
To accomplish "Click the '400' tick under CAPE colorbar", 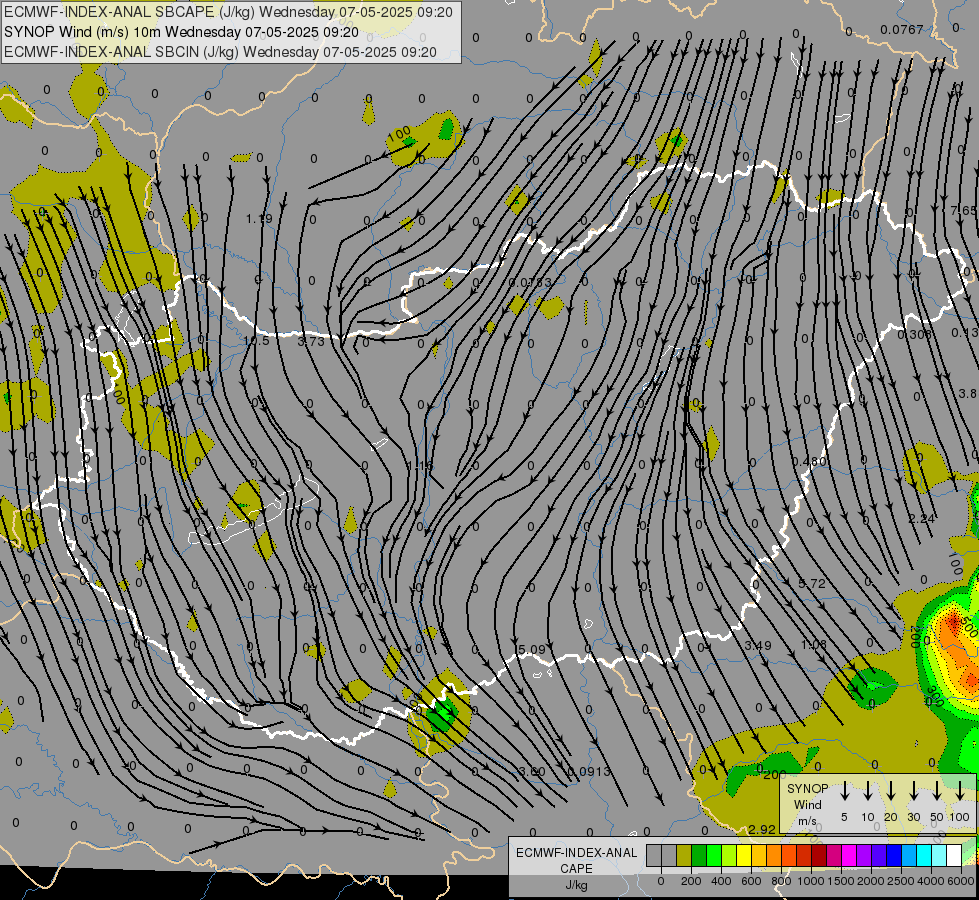I will pos(721,881).
